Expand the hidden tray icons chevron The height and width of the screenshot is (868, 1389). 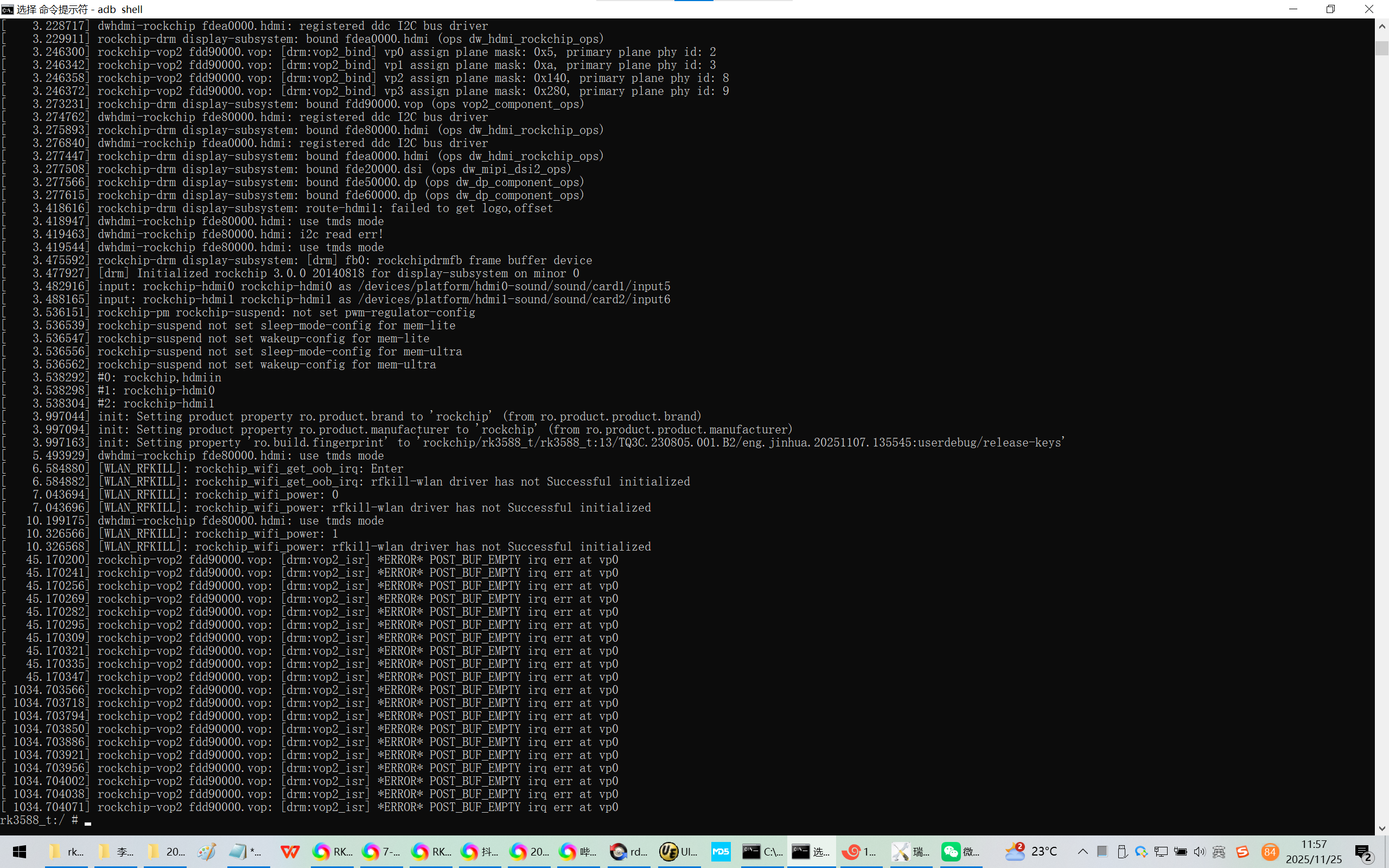1082,852
